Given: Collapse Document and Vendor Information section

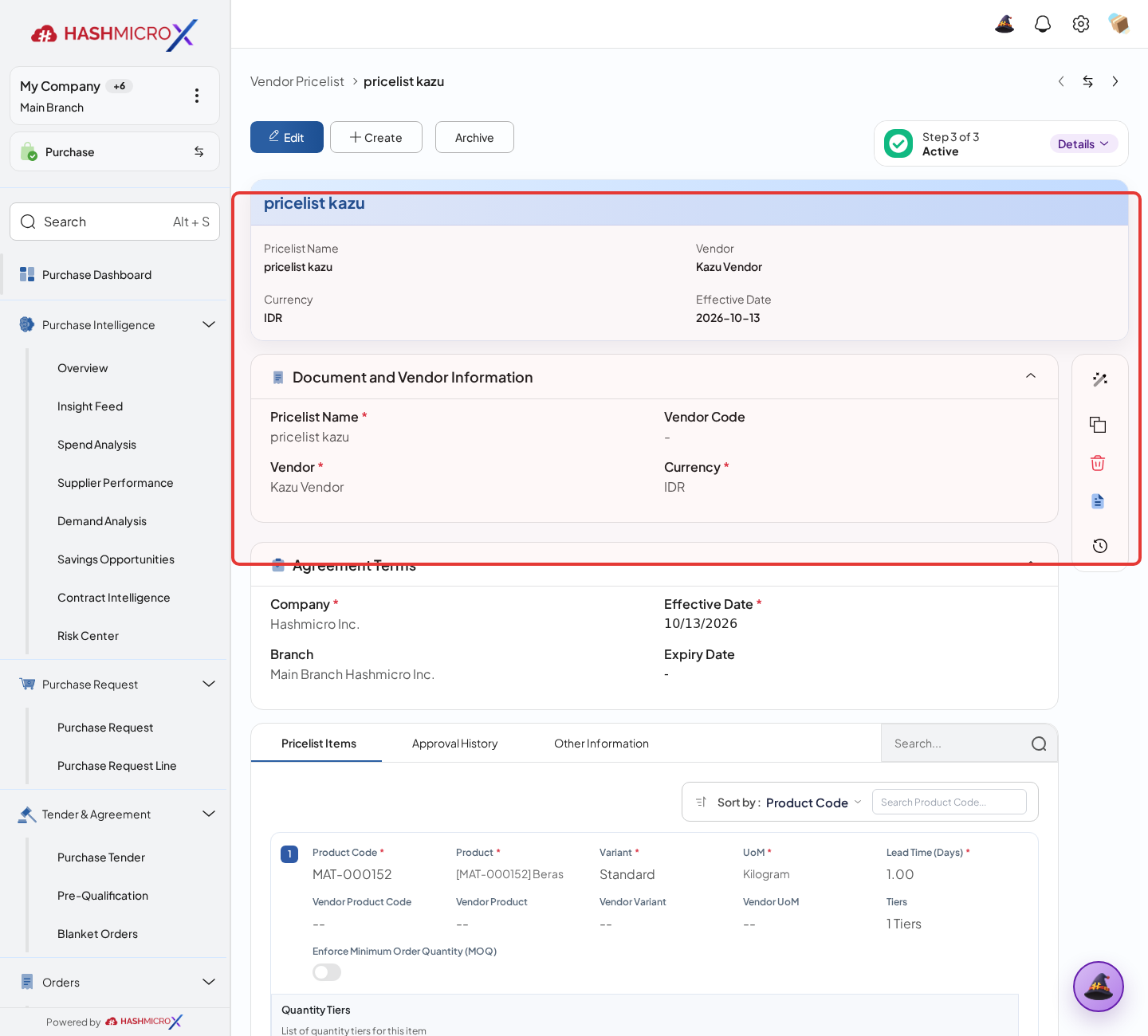Looking at the screenshot, I should coord(1031,376).
